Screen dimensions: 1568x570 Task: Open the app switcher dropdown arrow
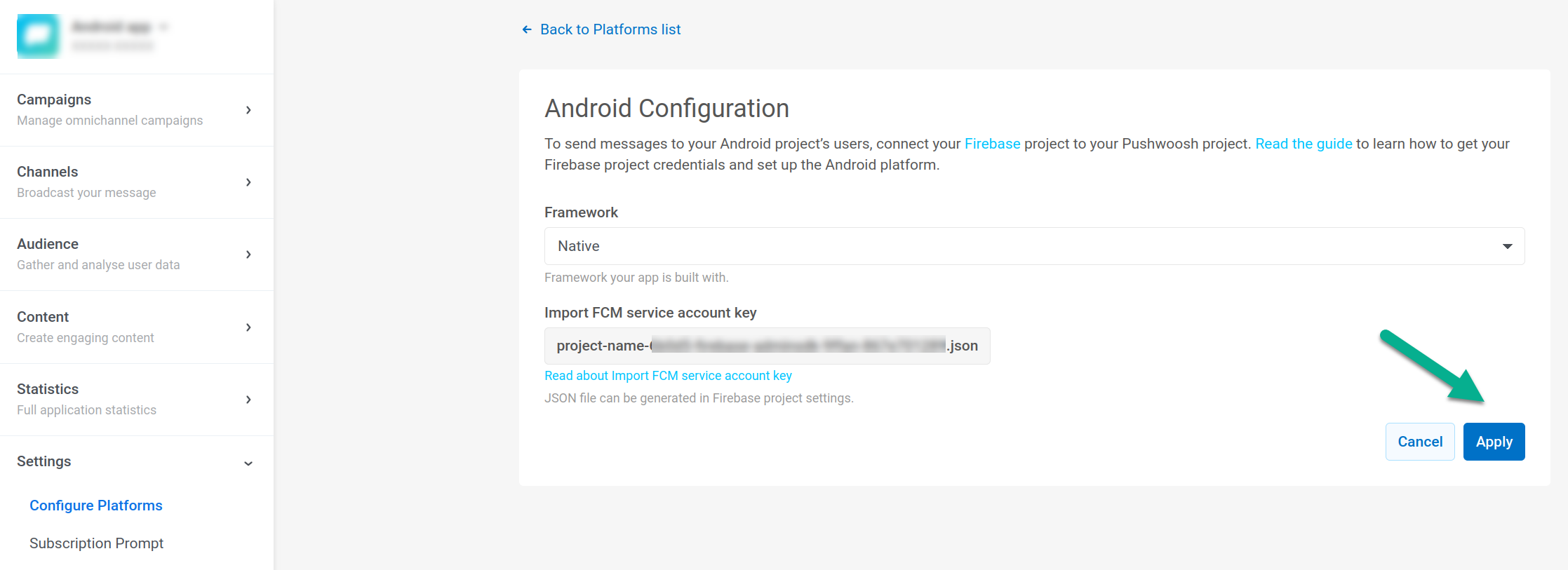pos(163,27)
